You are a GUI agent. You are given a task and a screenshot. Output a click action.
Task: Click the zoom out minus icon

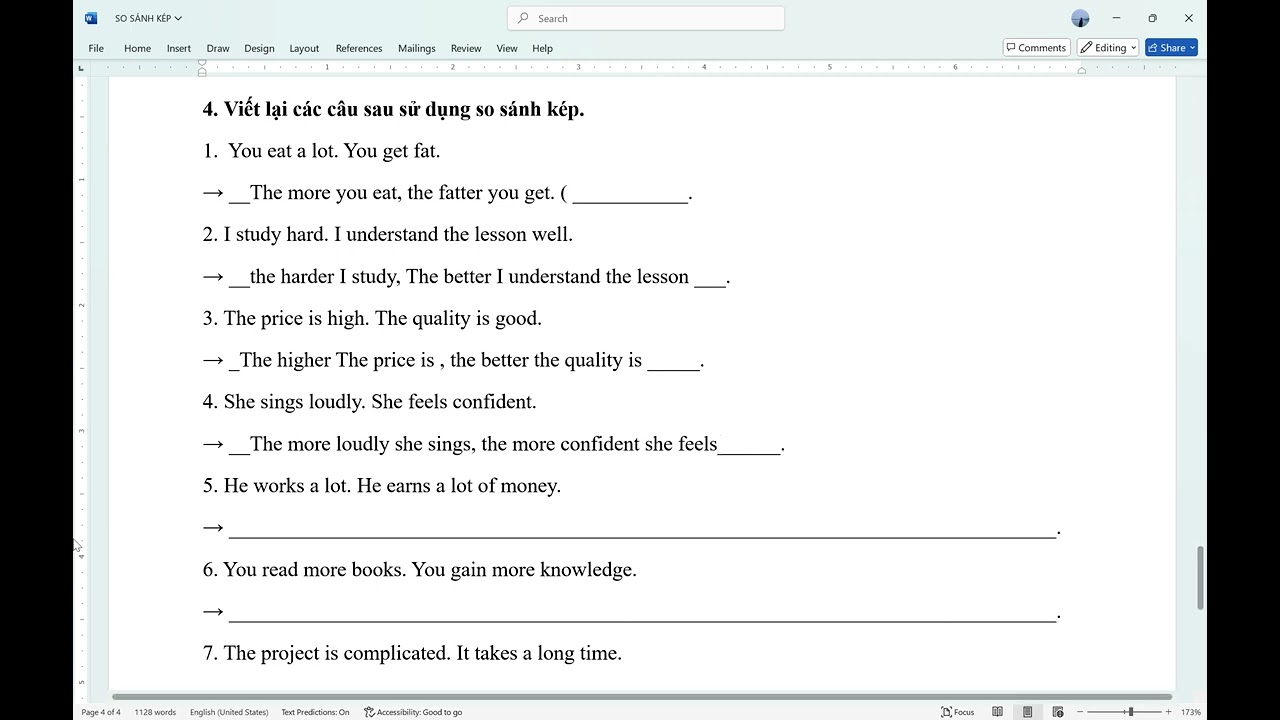pos(1080,712)
